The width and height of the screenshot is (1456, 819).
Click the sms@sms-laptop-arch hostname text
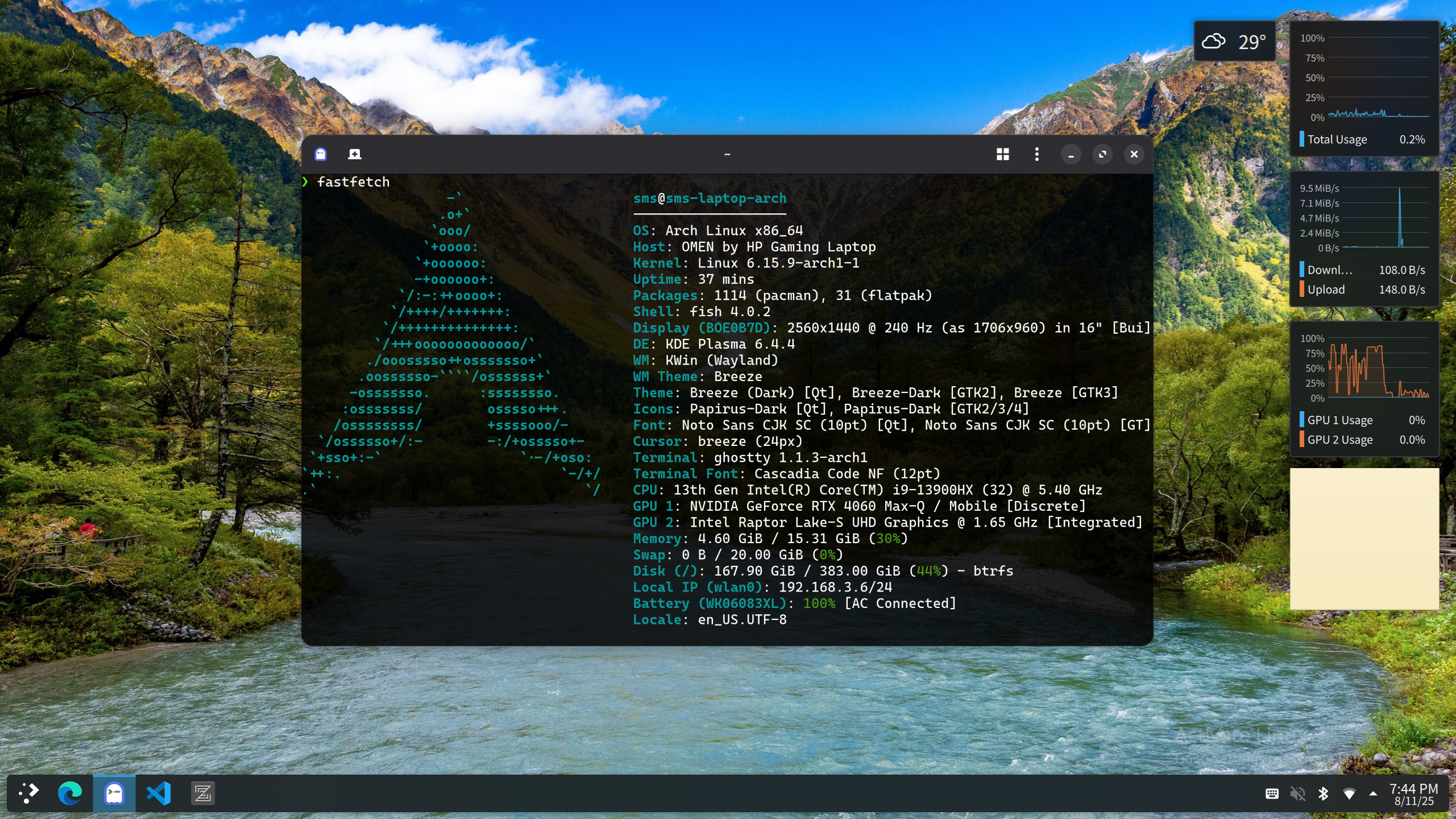[710, 198]
